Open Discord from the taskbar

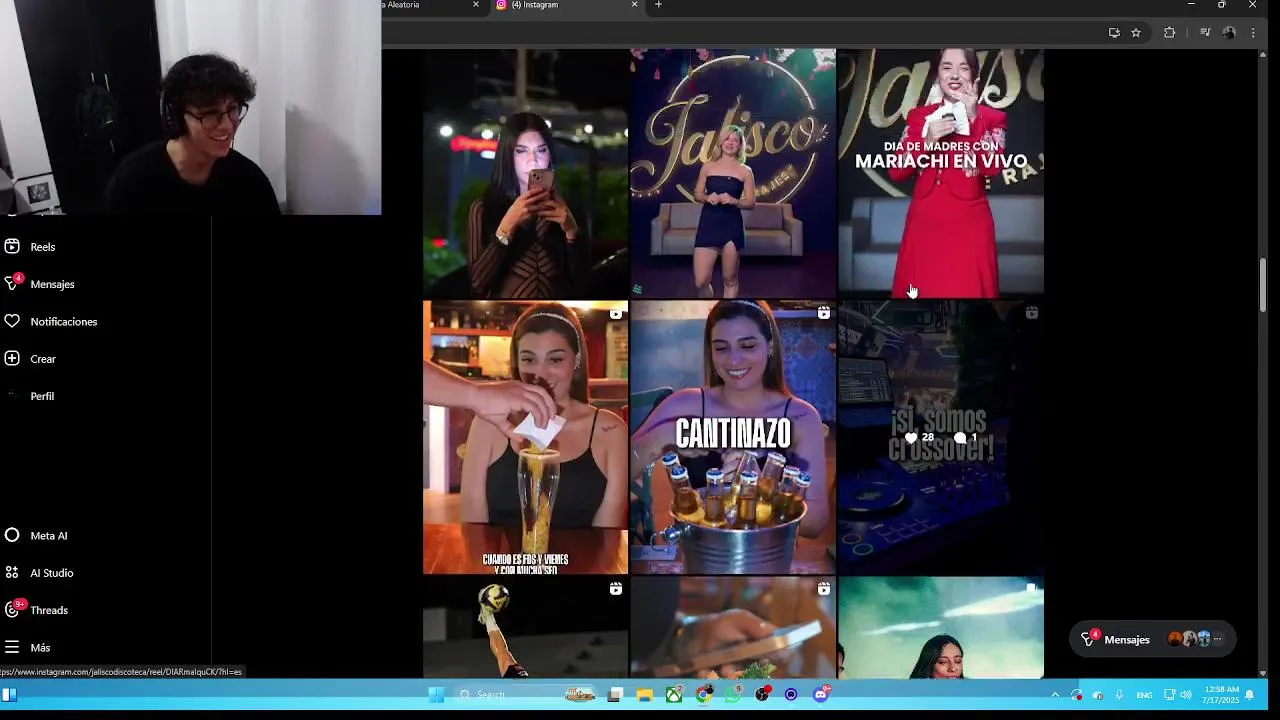[822, 693]
